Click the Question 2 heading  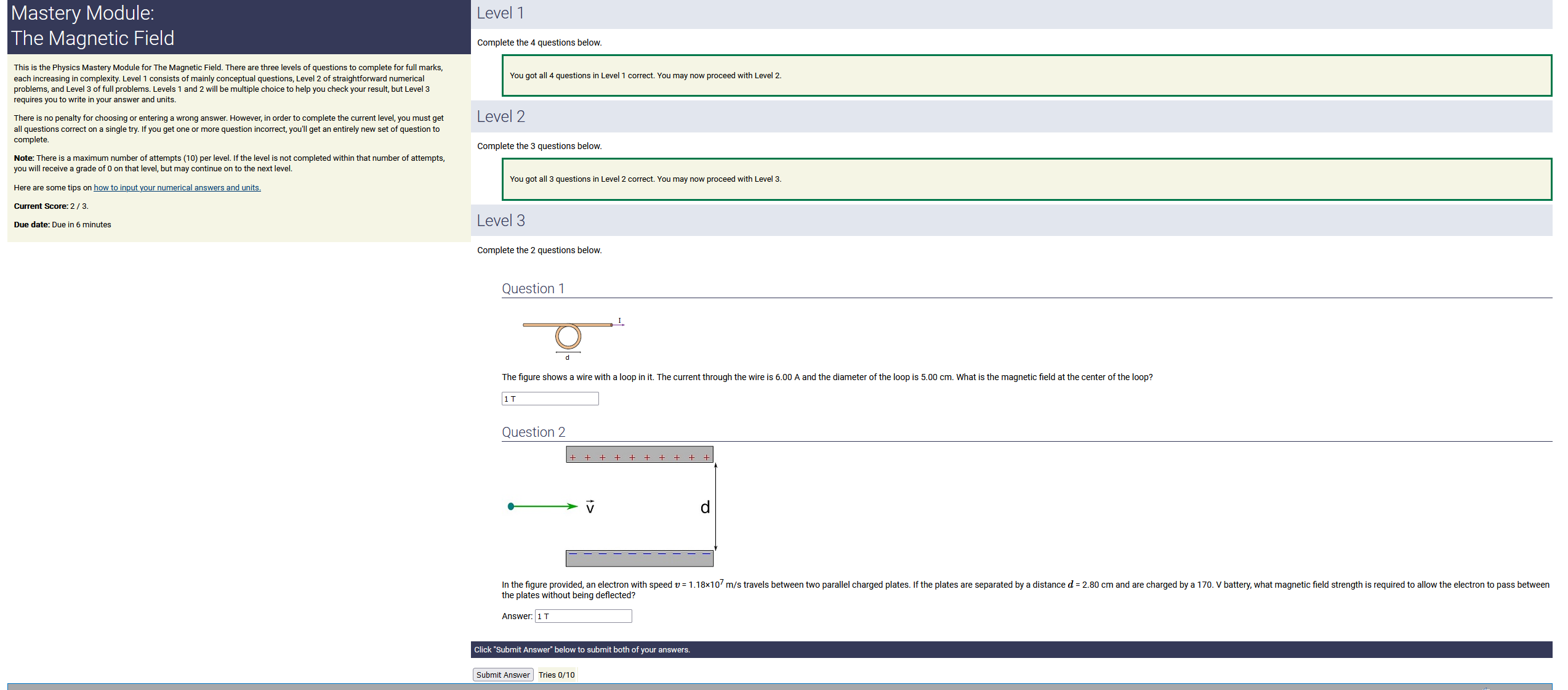(533, 432)
